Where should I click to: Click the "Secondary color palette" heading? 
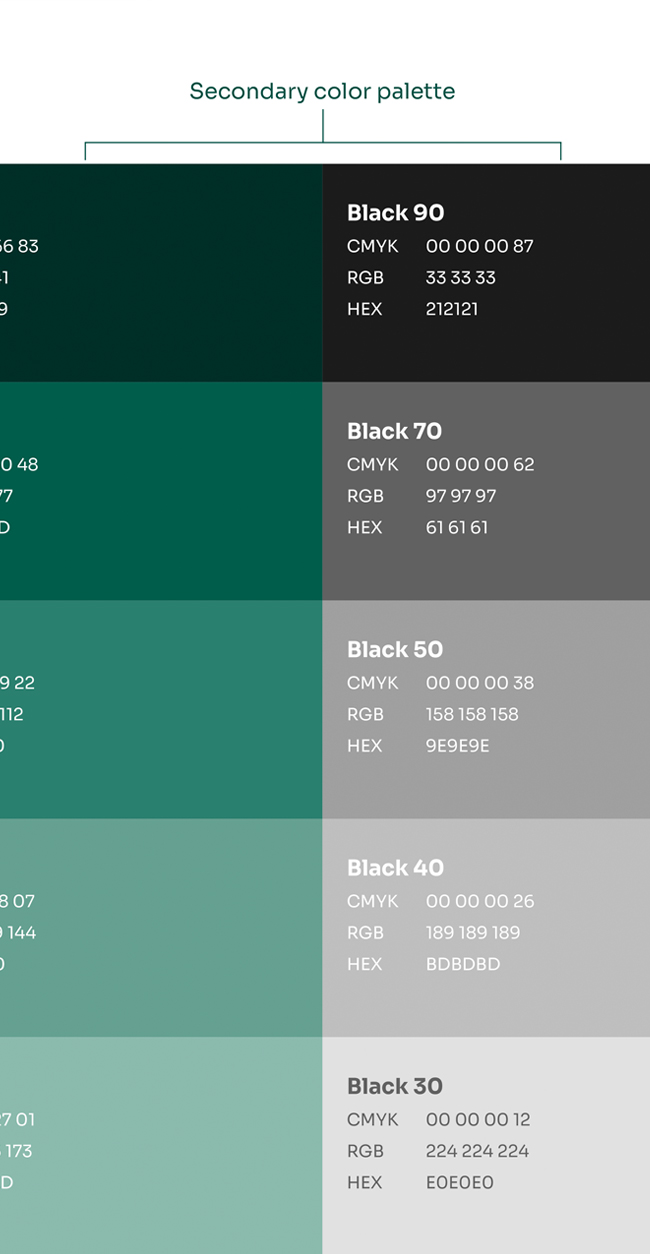click(322, 92)
